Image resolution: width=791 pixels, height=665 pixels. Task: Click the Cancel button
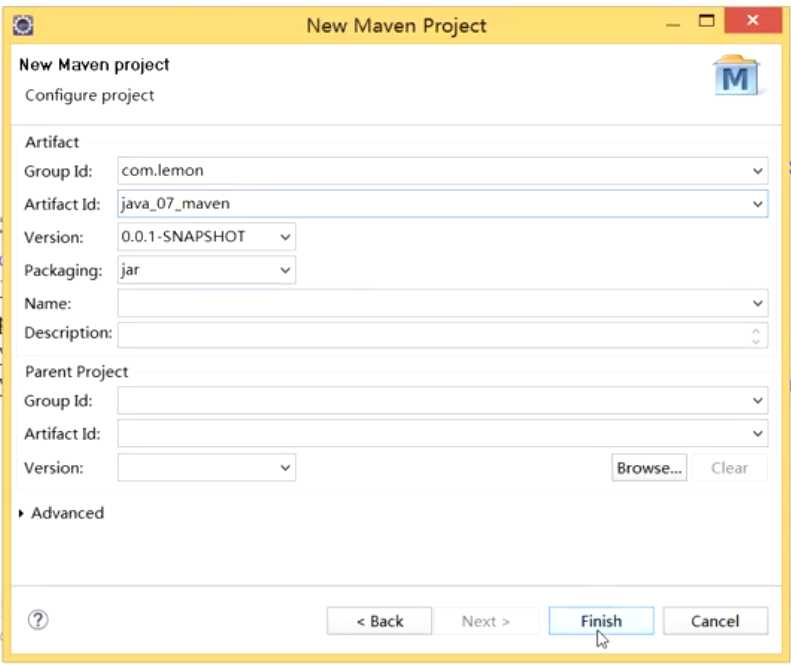[x=715, y=621]
